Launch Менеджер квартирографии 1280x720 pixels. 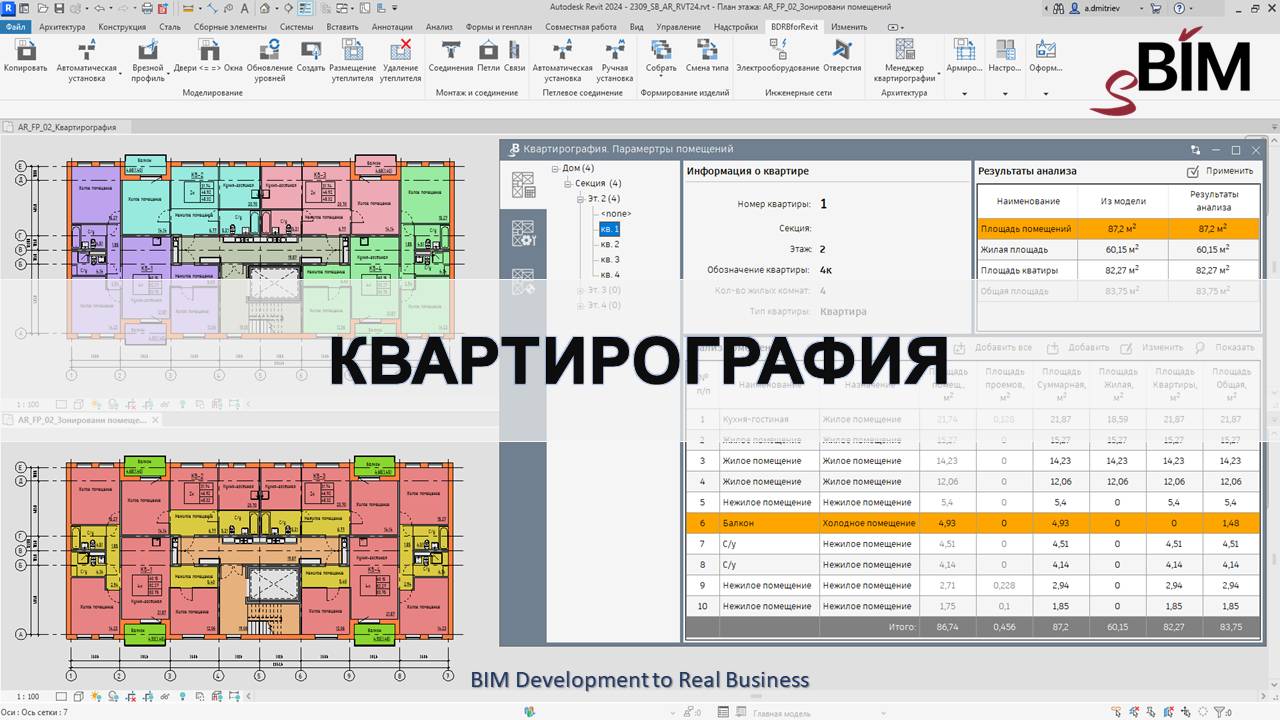tap(904, 61)
